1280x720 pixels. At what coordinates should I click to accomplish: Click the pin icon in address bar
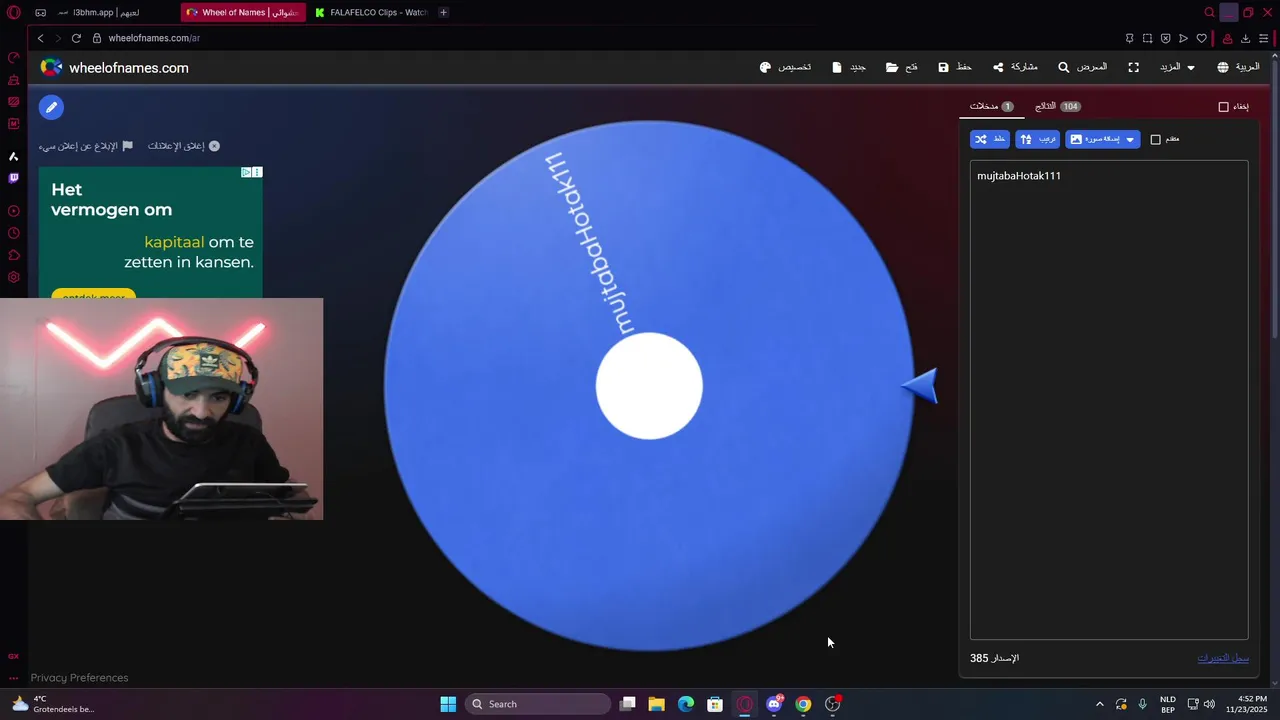tap(1129, 38)
